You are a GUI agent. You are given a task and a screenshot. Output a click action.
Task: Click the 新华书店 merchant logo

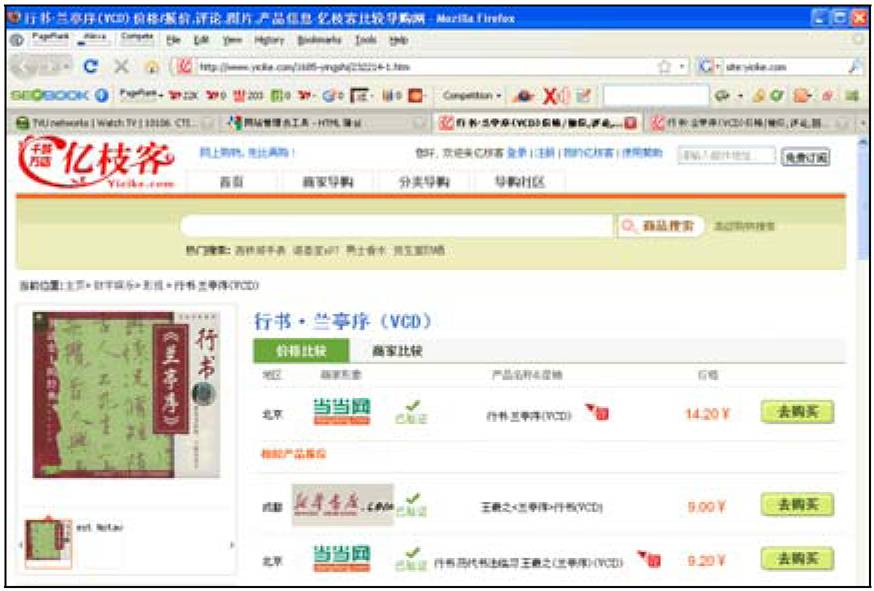click(343, 505)
